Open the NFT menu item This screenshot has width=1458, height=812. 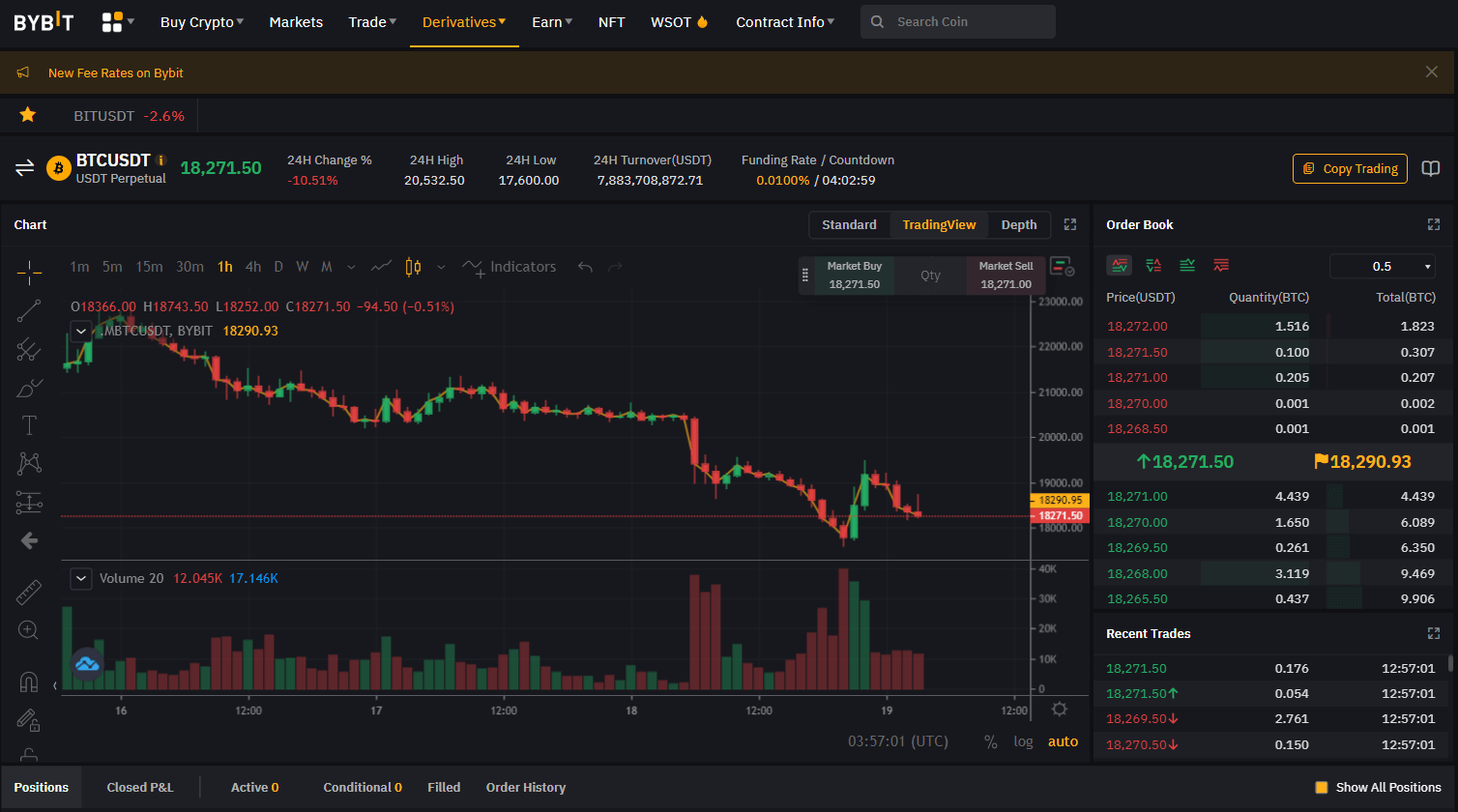pyautogui.click(x=611, y=21)
